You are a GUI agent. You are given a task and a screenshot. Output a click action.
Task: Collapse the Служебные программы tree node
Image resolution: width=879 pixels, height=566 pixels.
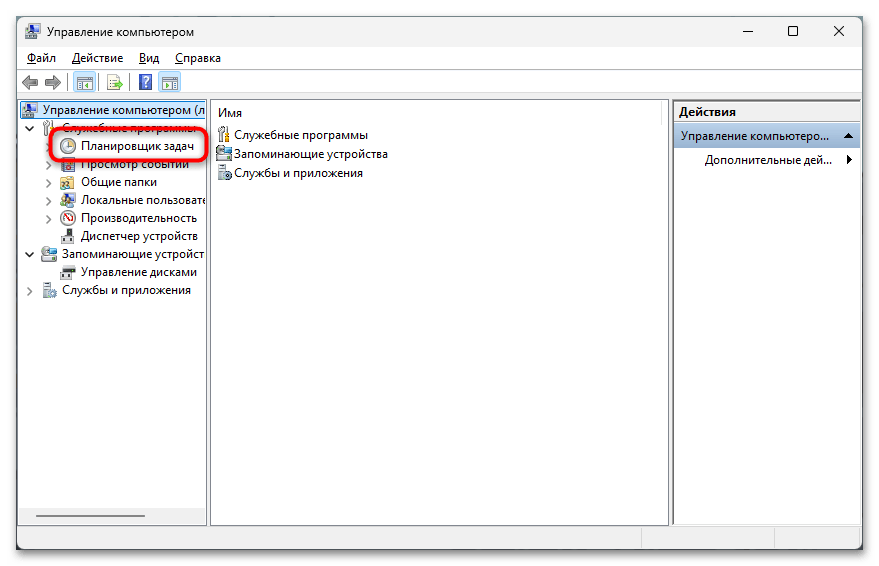click(x=30, y=128)
